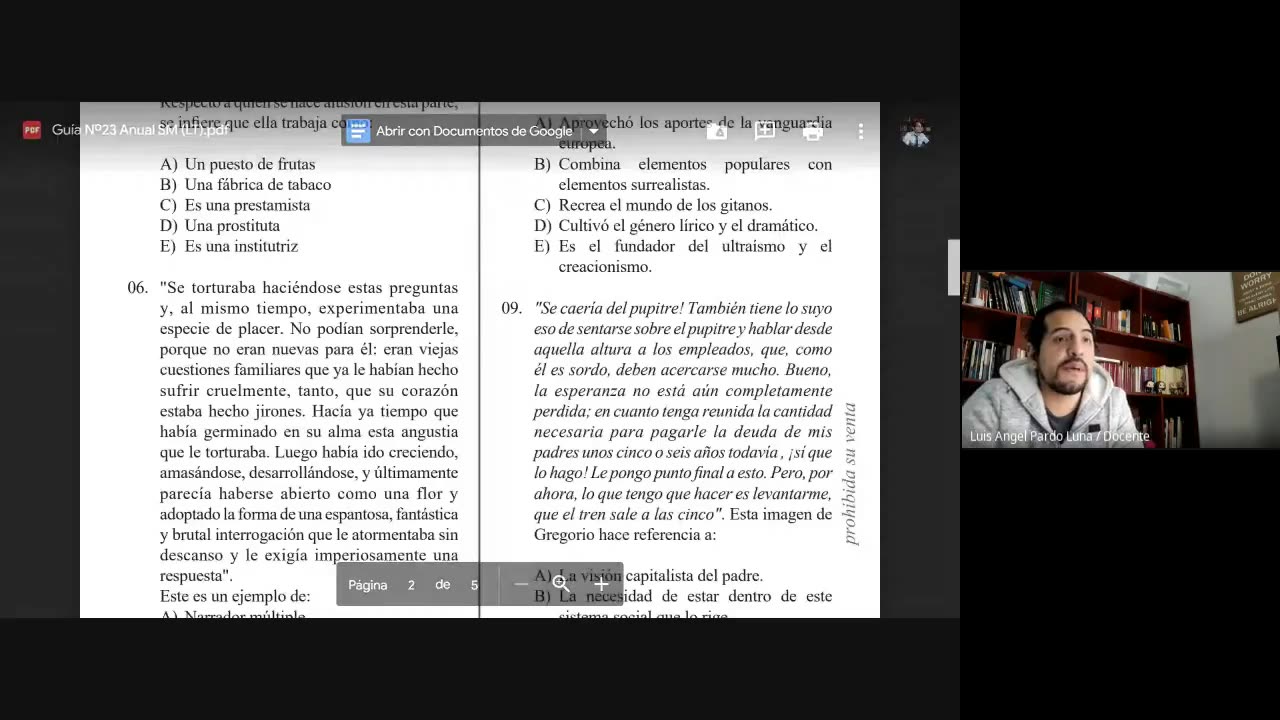Click the PDF vertical scrollbar thumb

[x=953, y=267]
